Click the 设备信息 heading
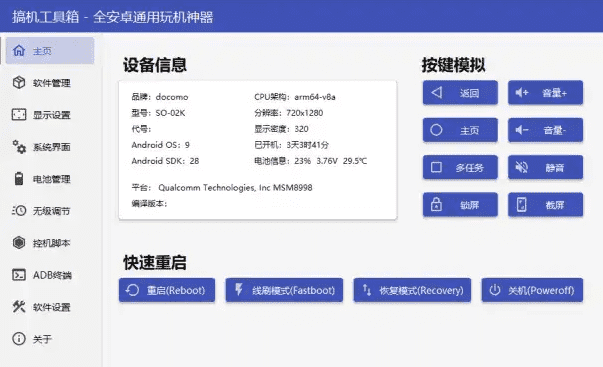The width and height of the screenshot is (603, 367). tap(155, 65)
